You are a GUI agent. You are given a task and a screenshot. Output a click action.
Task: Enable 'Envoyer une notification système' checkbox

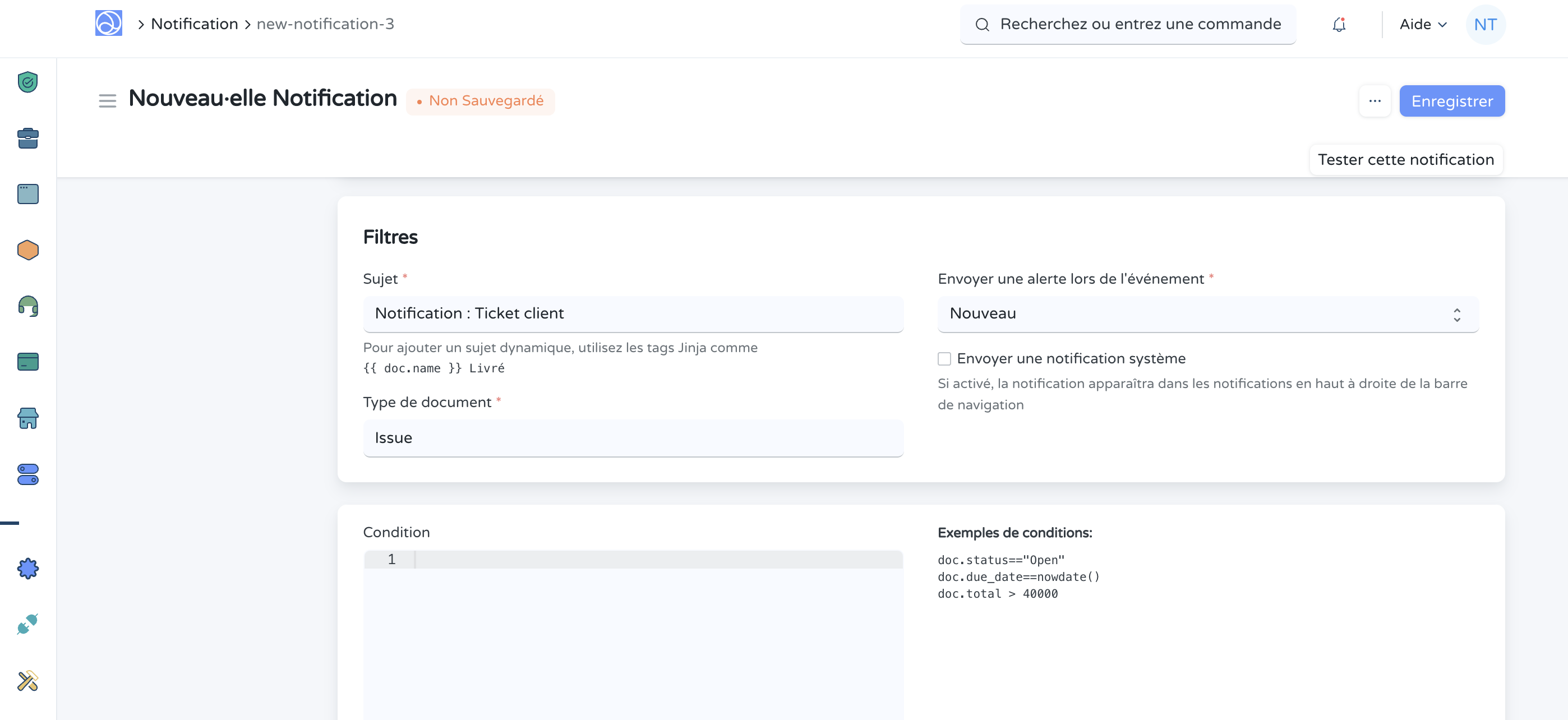coord(944,358)
